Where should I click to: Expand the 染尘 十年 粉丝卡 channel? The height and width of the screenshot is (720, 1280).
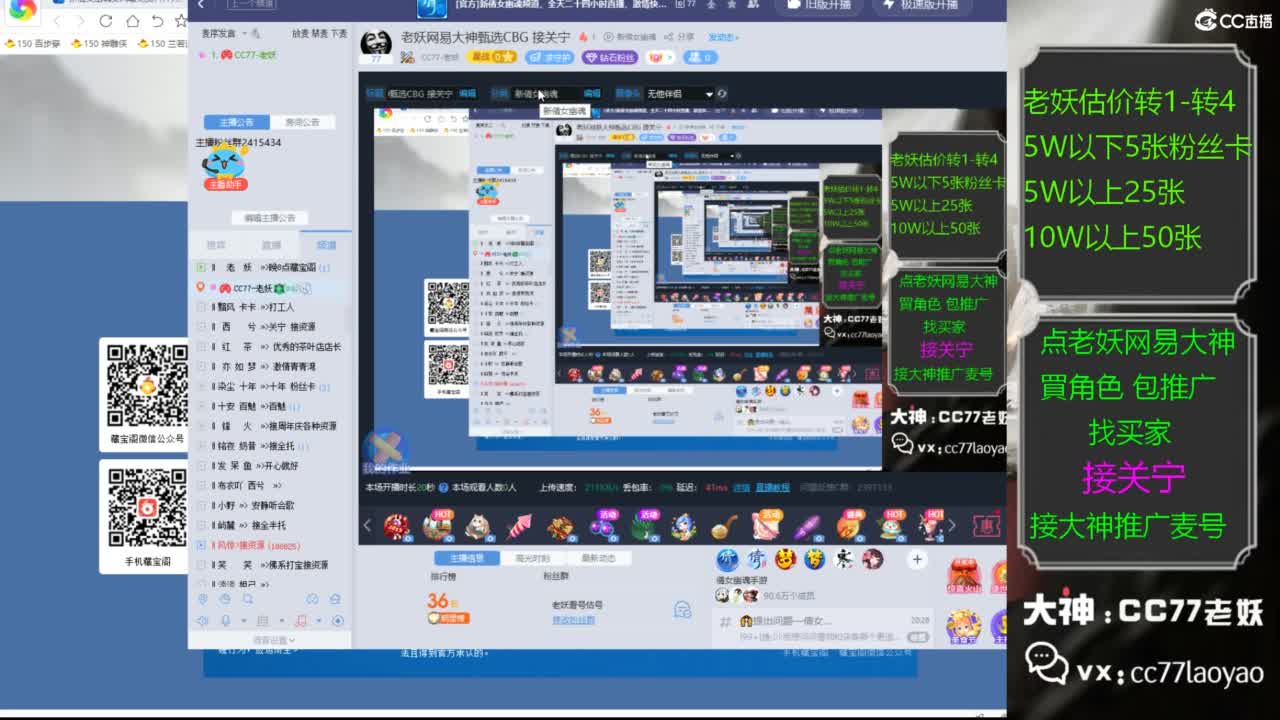201,386
